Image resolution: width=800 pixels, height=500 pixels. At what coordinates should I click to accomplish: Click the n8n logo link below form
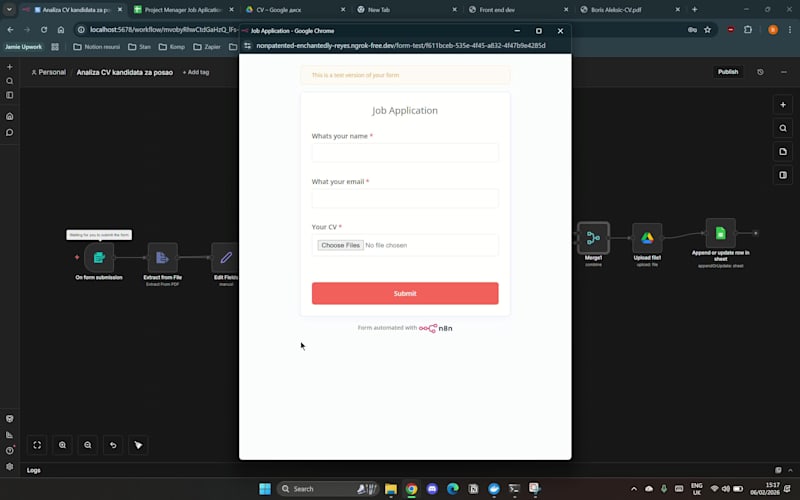(435, 328)
